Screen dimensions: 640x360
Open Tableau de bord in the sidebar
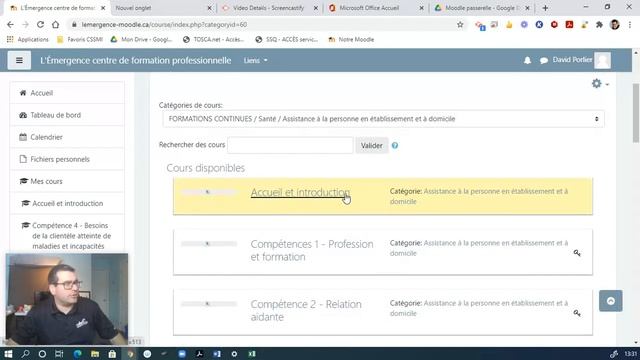[x=67, y=115]
